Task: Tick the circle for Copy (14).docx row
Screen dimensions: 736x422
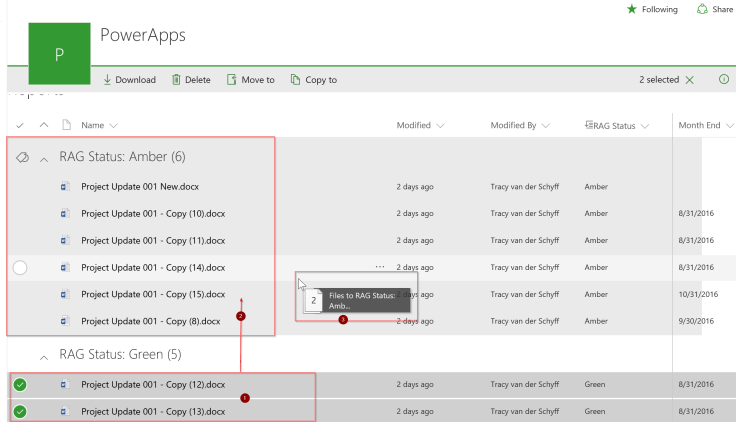Action: click(x=21, y=267)
